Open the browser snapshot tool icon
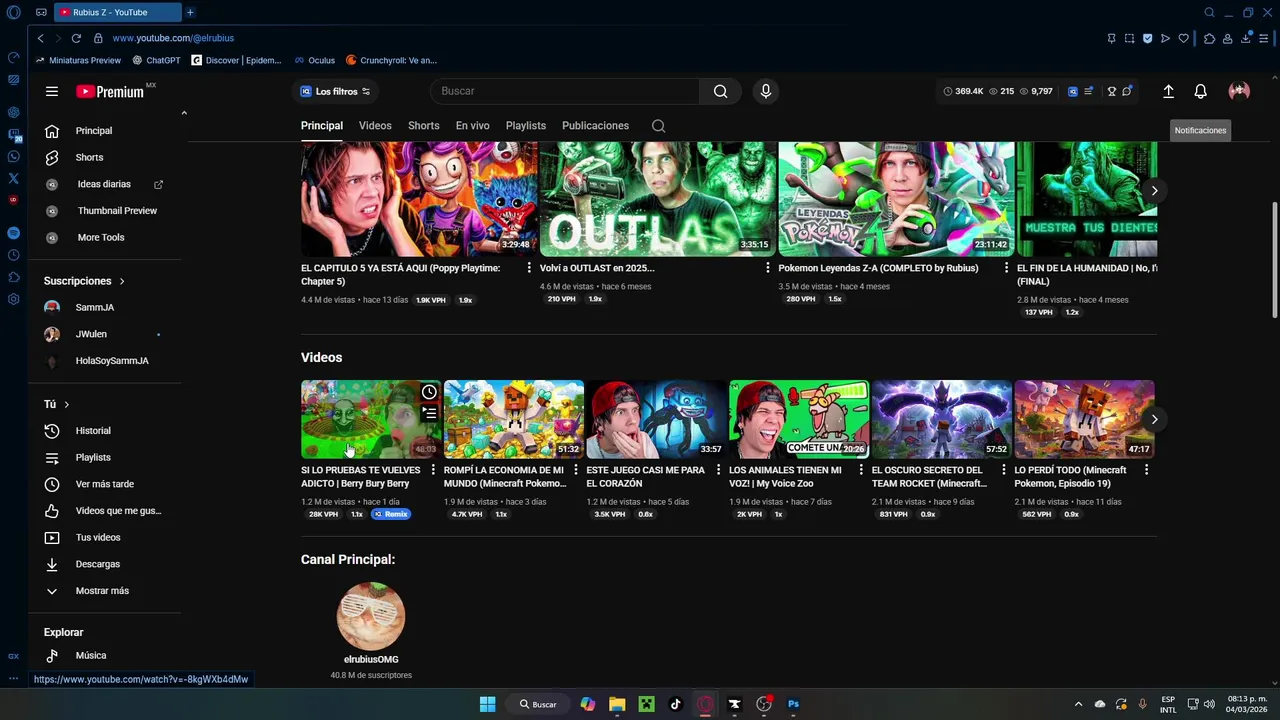 click(x=1129, y=38)
